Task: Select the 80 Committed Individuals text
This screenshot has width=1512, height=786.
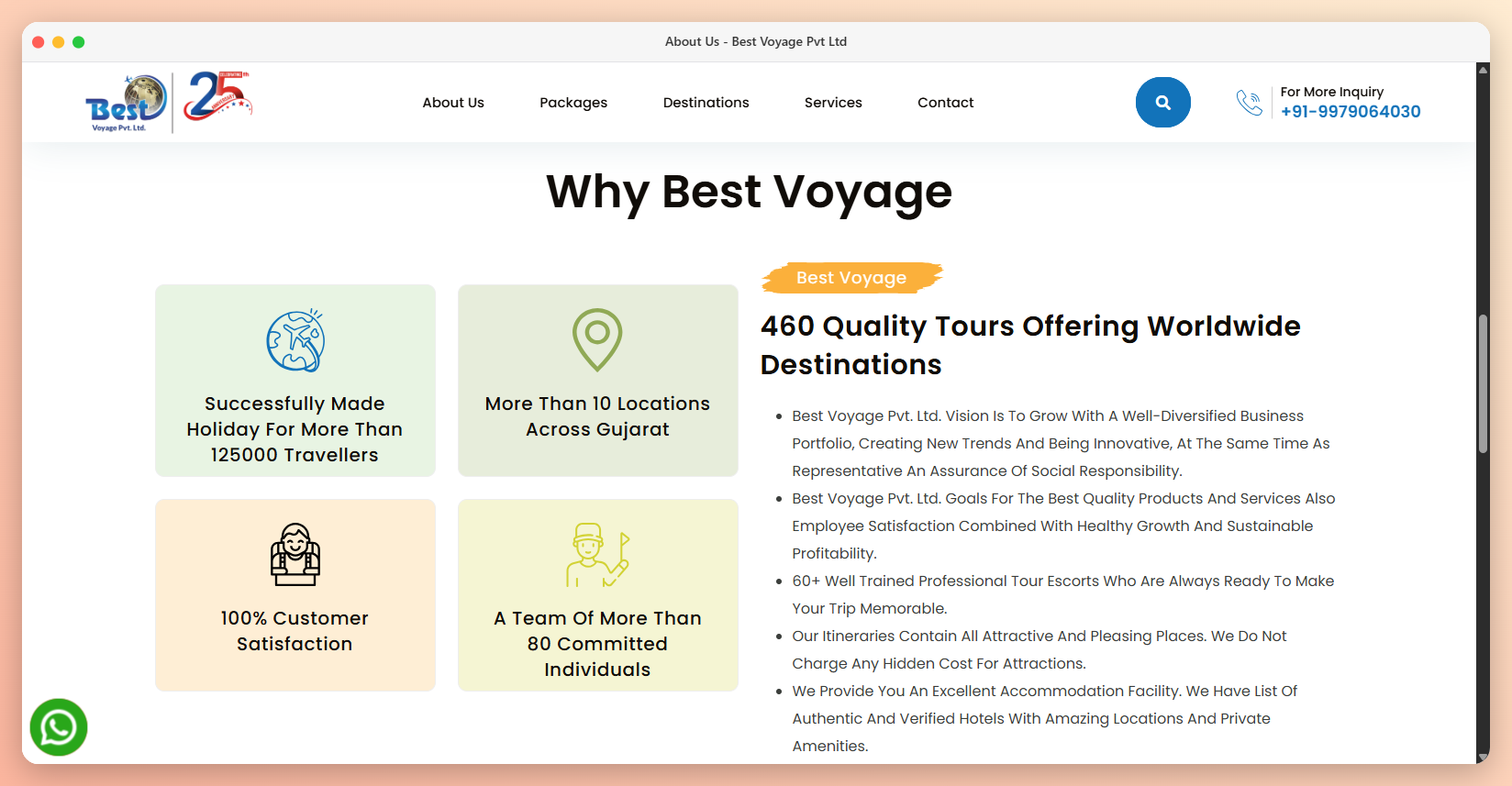Action: (x=597, y=644)
